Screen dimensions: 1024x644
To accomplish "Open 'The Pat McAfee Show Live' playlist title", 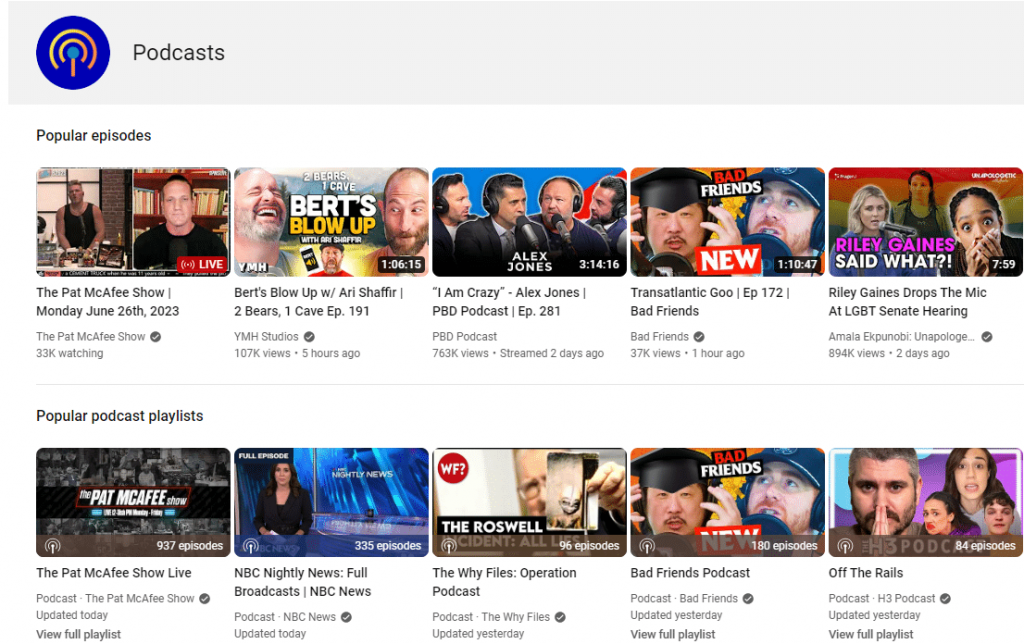I will coord(114,573).
